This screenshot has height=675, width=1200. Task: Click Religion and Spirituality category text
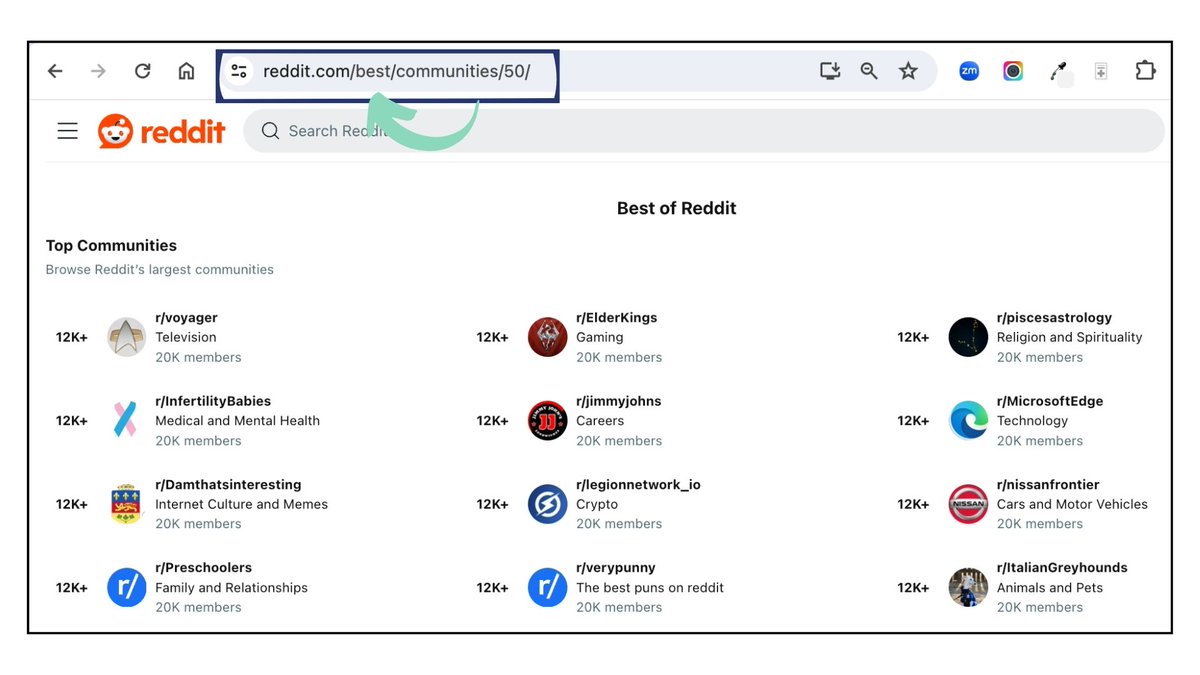(1069, 337)
